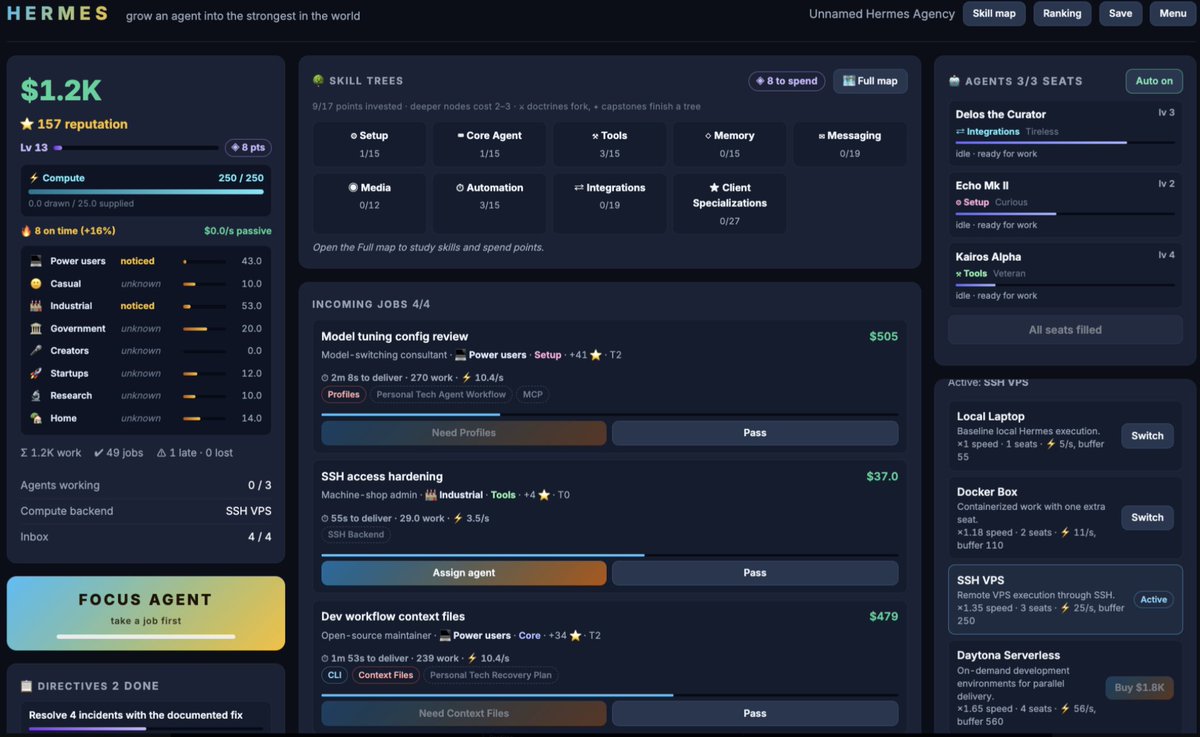Screen dimensions: 1200x737
Task: Click the Profiles requirement tag
Action: point(343,394)
